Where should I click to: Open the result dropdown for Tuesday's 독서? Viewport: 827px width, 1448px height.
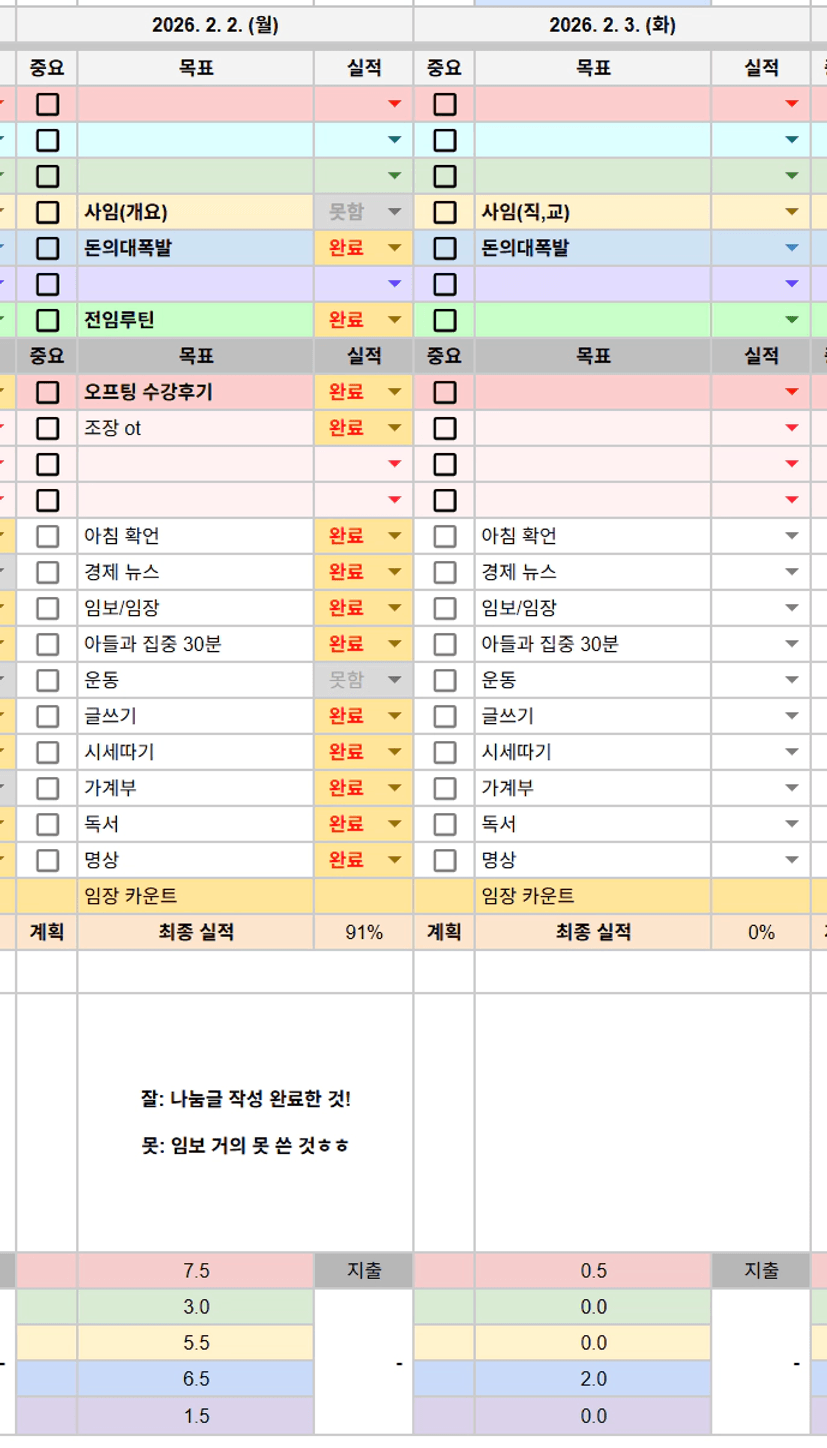(x=792, y=824)
